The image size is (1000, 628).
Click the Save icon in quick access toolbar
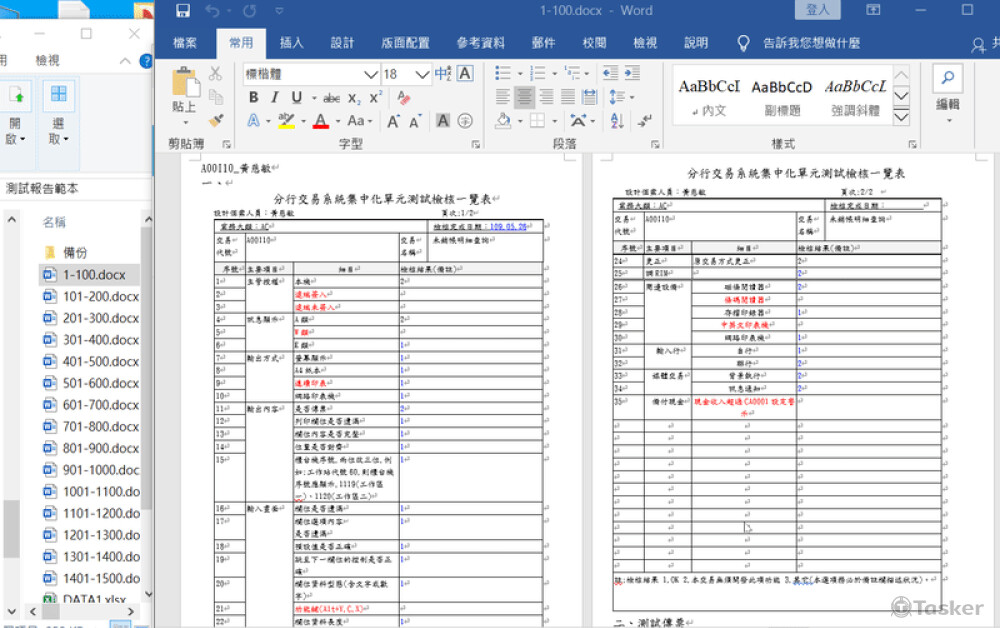click(182, 10)
